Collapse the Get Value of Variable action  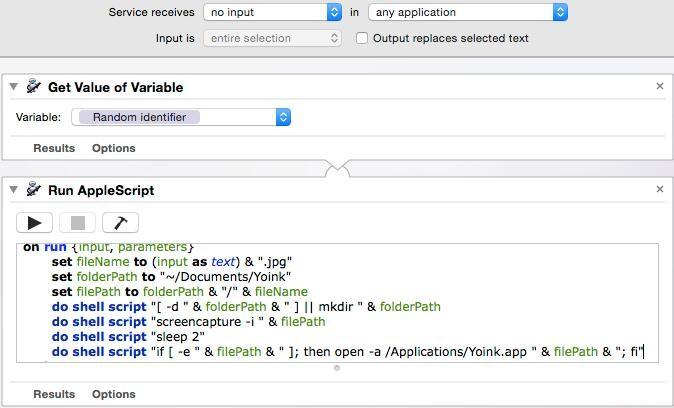tap(14, 87)
